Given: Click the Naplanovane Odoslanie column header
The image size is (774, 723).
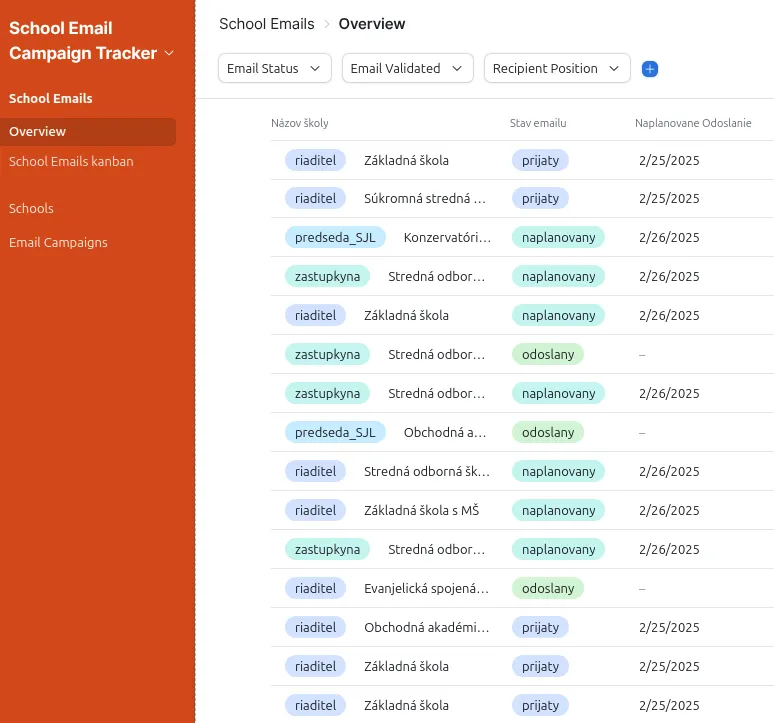Looking at the screenshot, I should (693, 123).
